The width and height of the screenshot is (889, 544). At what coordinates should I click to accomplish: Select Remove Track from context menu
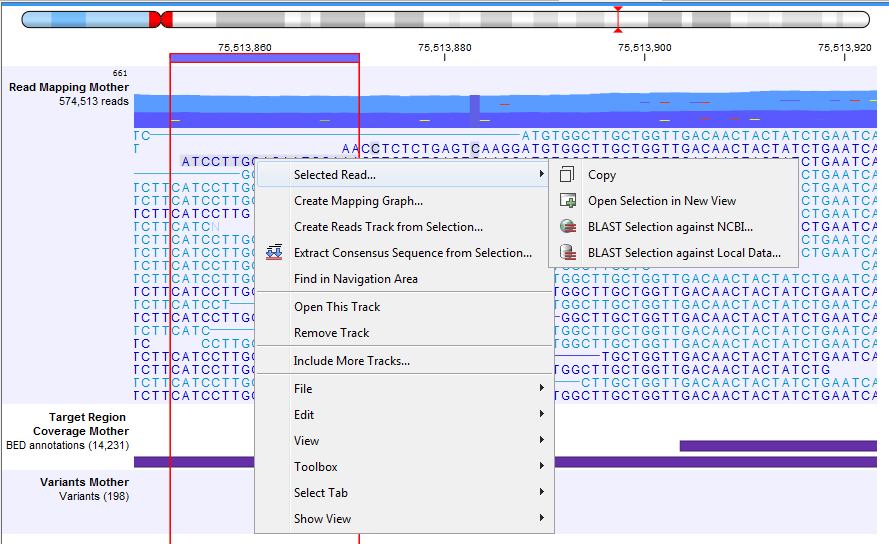point(331,333)
